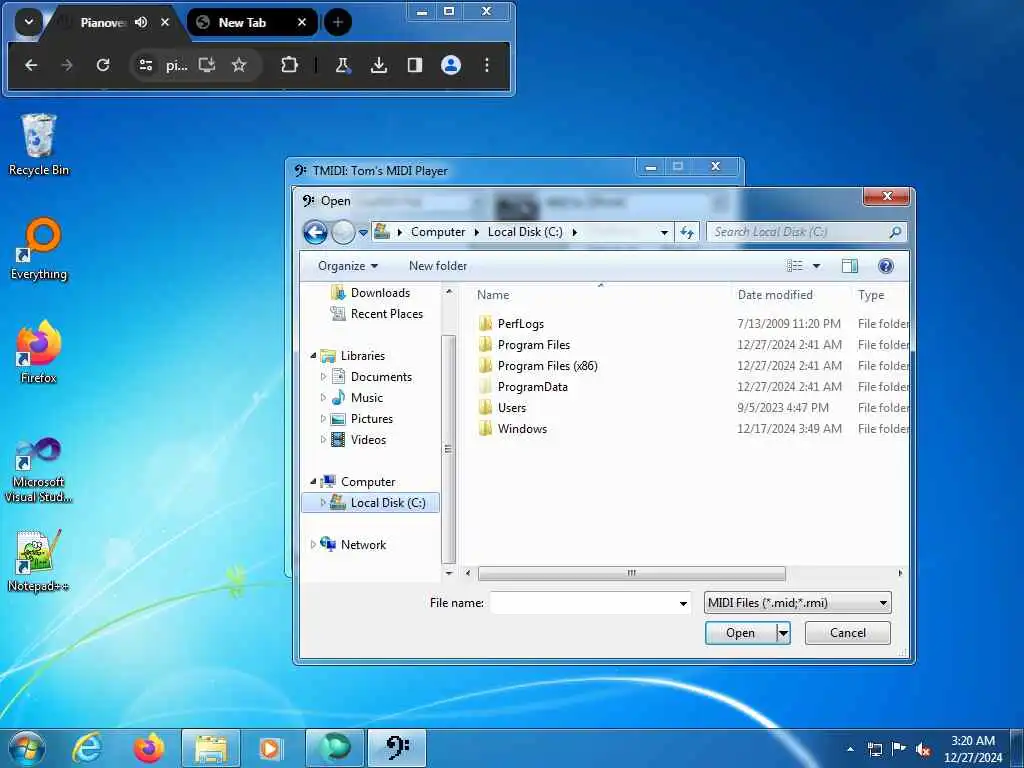The image size is (1024, 768).
Task: Open the Windows Start menu
Action: [27, 748]
